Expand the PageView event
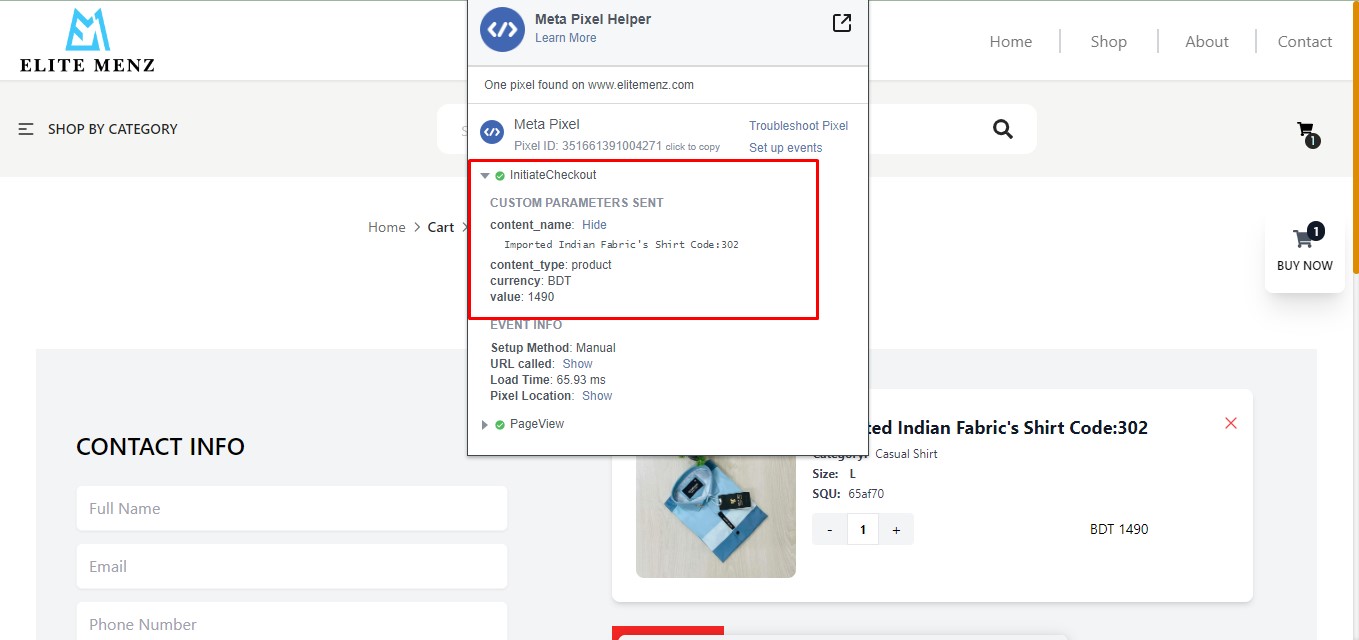 485,425
